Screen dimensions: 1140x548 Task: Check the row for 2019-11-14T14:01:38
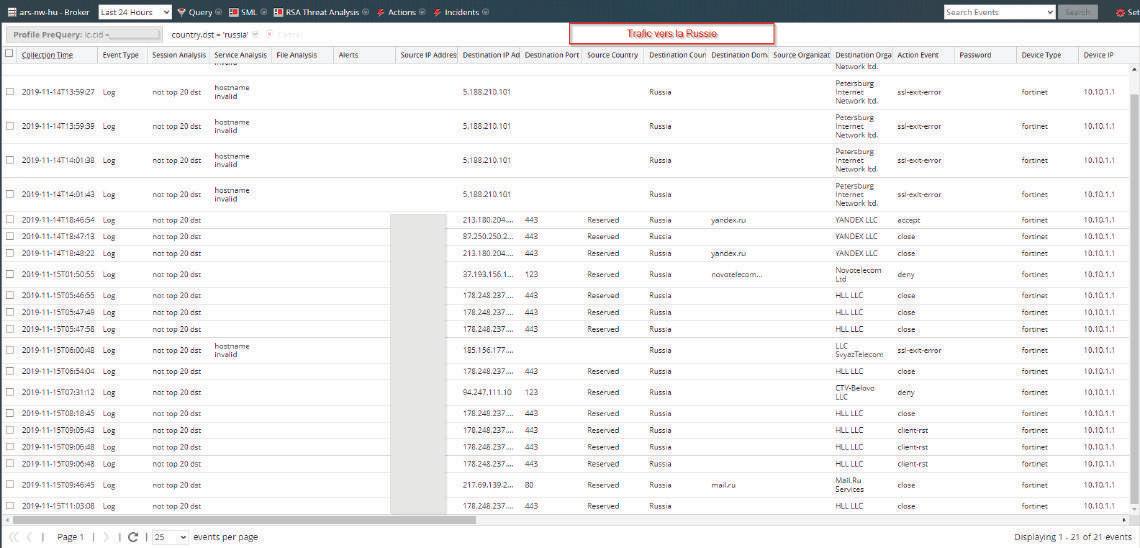pyautogui.click(x=9, y=161)
